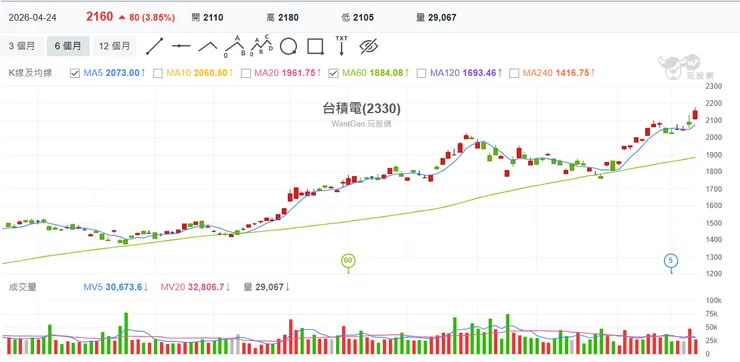Select the angle line drawing tool
The image size is (740, 362).
208,46
